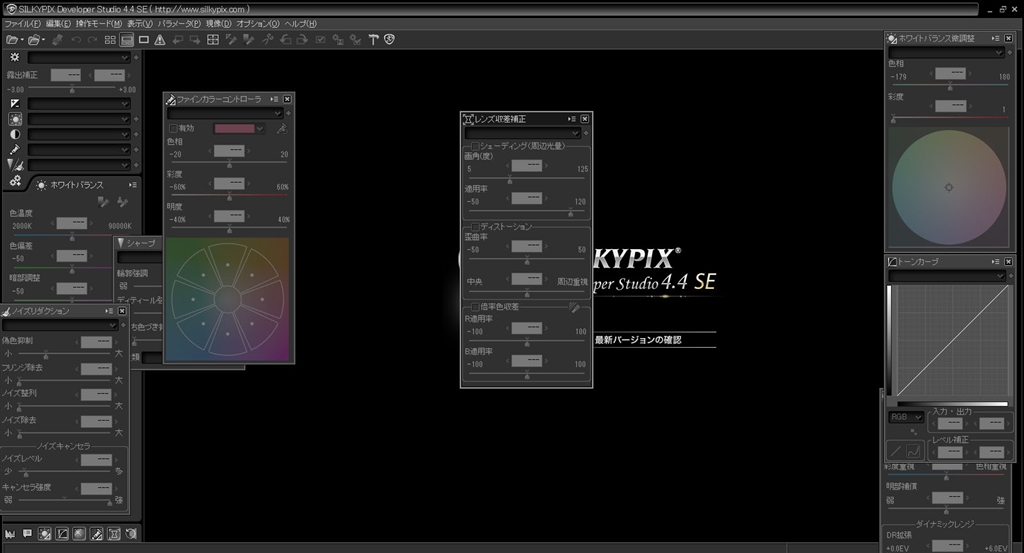Open the ファイル(F) menu
Viewport: 1024px width, 553px height.
22,24
